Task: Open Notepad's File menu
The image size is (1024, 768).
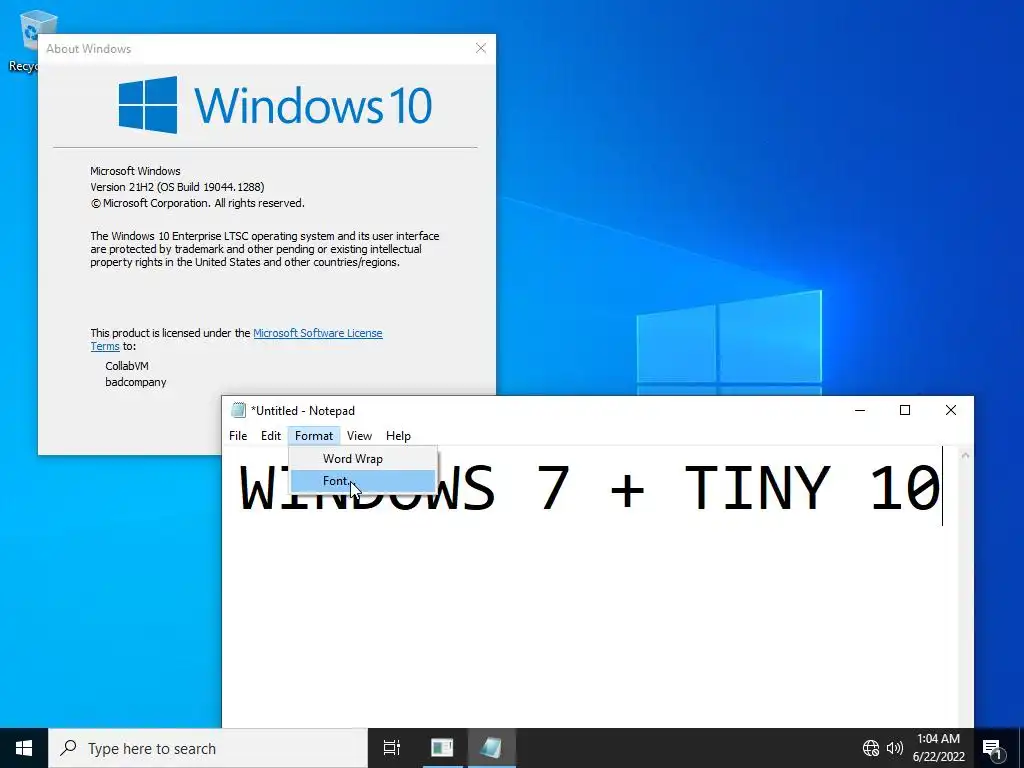Action: (238, 436)
